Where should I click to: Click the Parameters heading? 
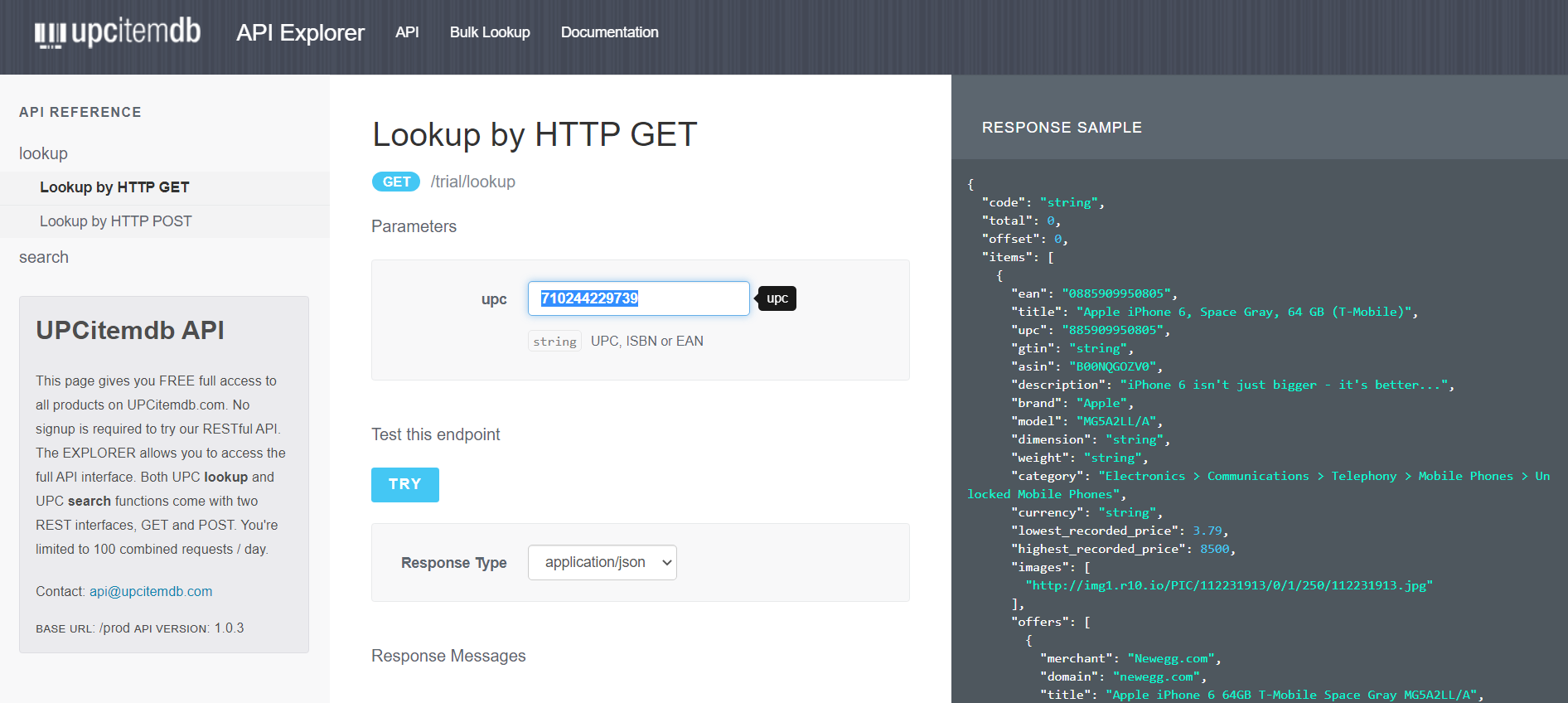414,226
